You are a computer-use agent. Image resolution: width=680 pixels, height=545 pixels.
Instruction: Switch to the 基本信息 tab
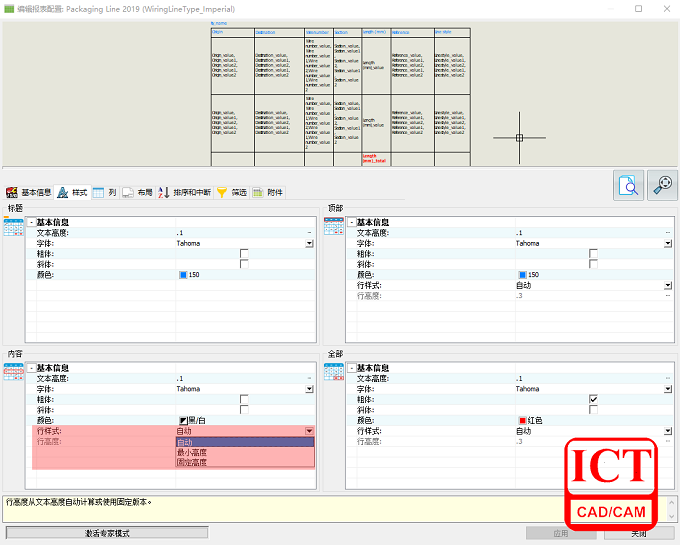click(29, 193)
